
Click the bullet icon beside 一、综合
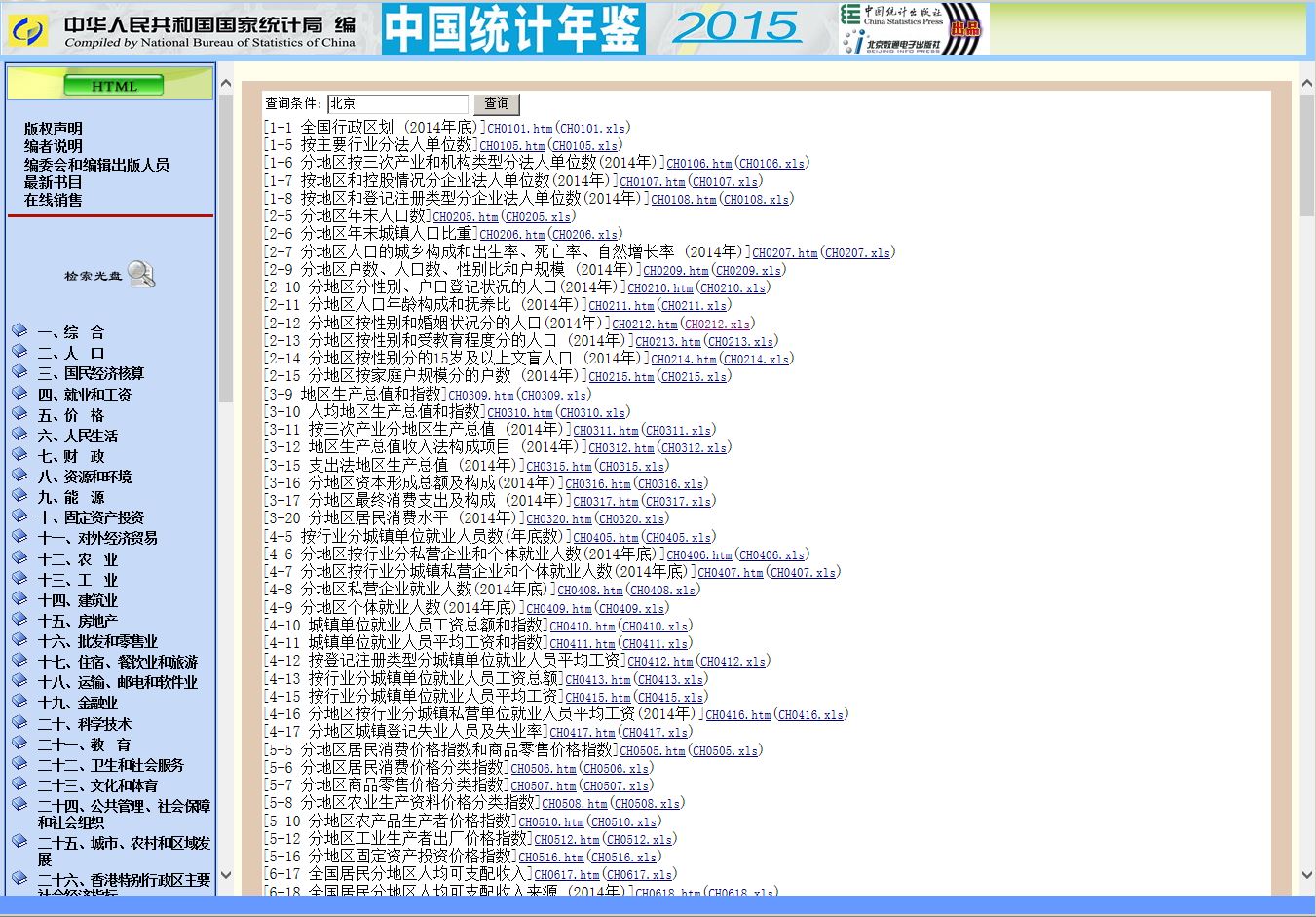(x=19, y=330)
